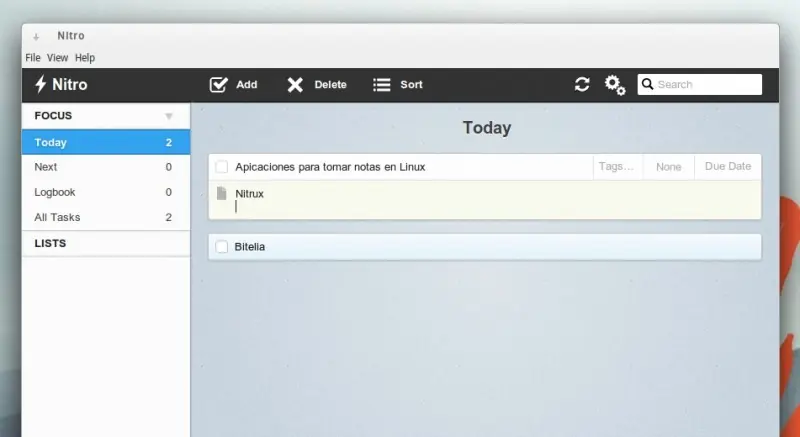The image size is (800, 437).
Task: Click the Add button label
Action: click(246, 85)
